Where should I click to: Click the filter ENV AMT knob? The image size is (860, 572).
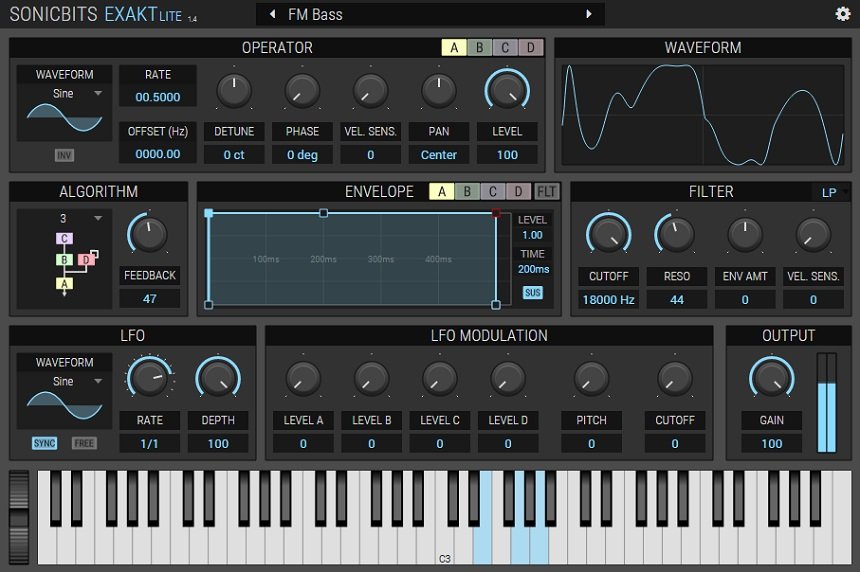coord(744,235)
